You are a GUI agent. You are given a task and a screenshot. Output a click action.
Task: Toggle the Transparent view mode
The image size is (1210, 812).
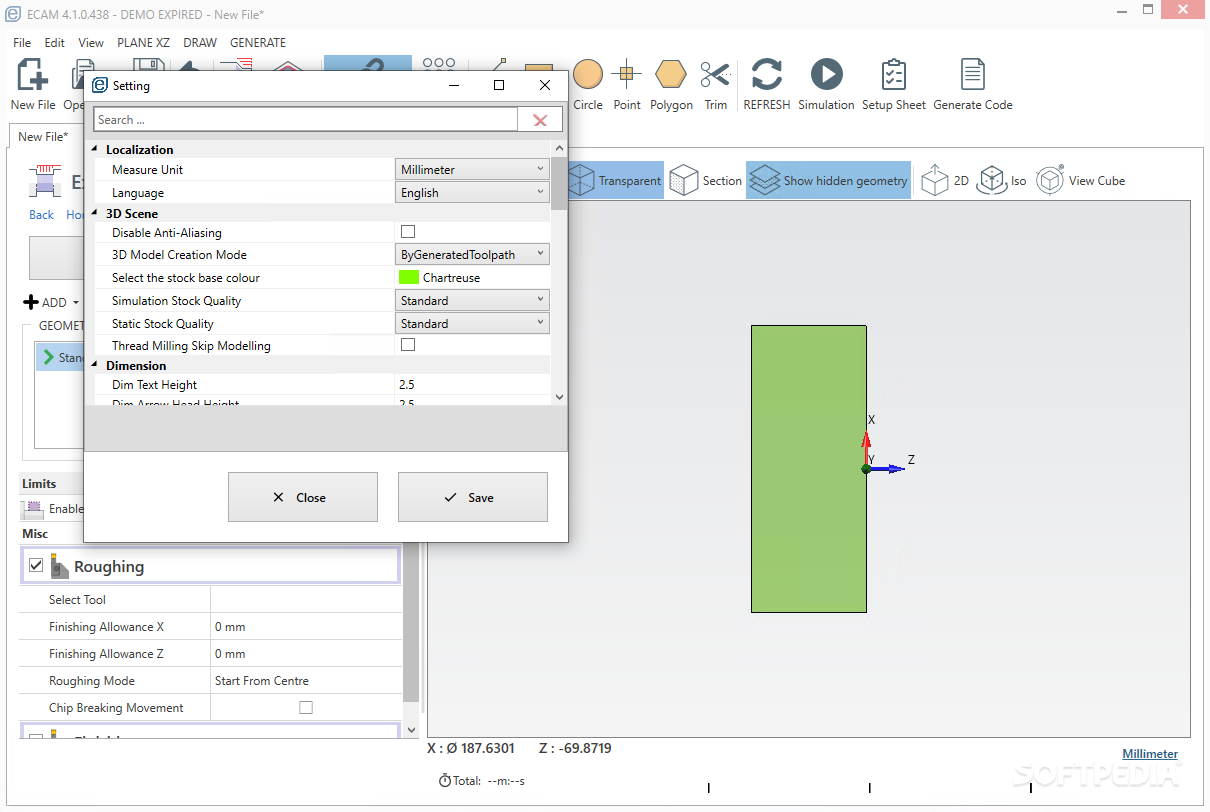tap(614, 181)
